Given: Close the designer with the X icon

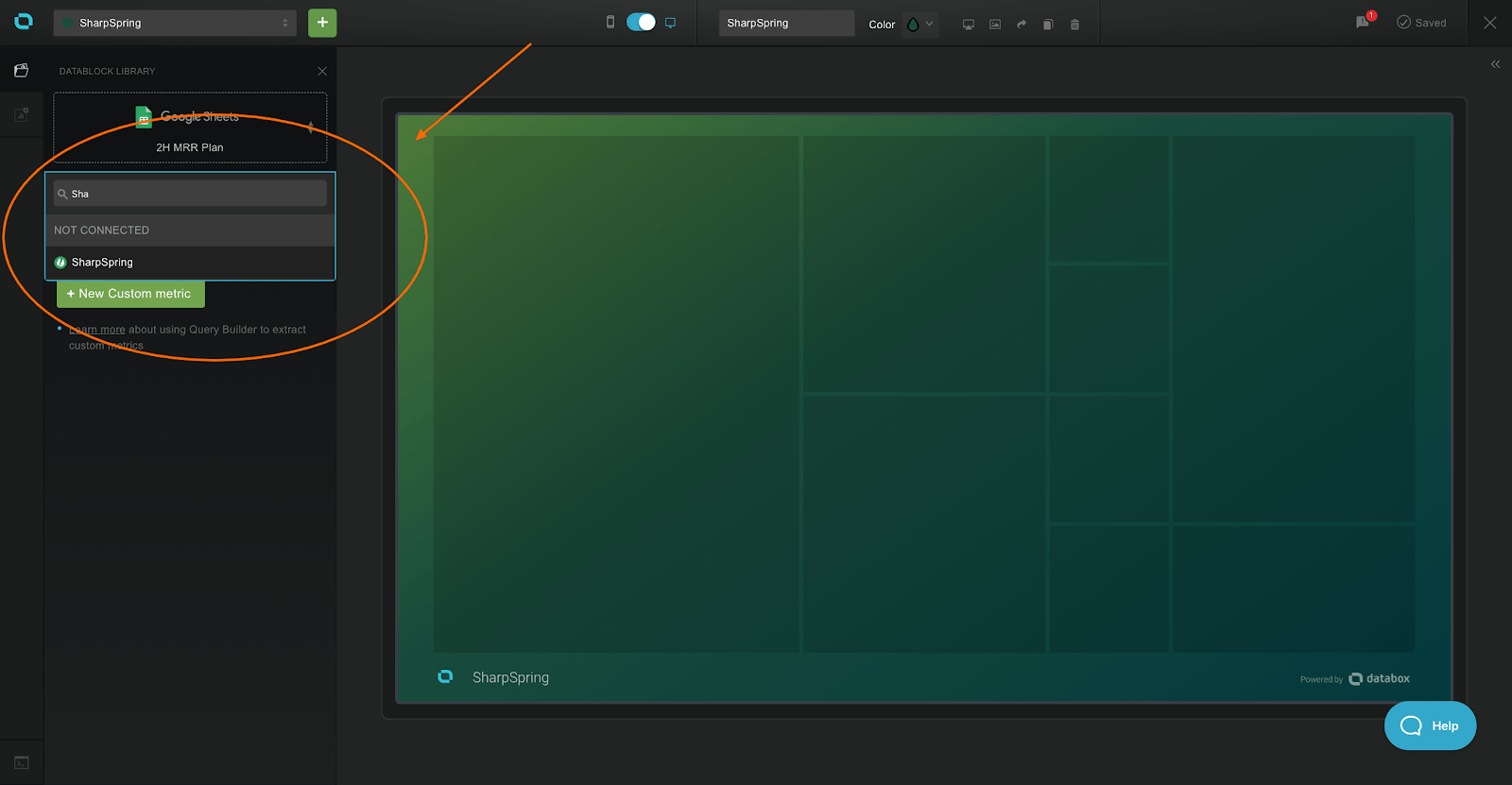Looking at the screenshot, I should coord(1490,23).
